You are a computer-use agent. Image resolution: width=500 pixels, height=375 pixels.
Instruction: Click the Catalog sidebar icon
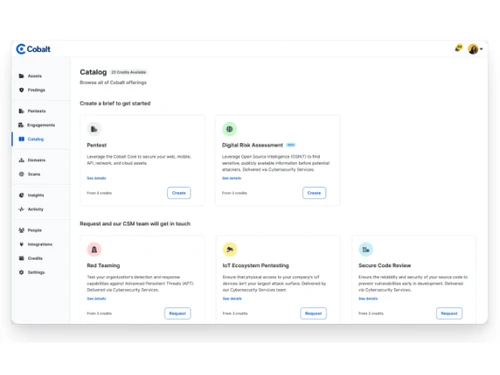pos(21,139)
